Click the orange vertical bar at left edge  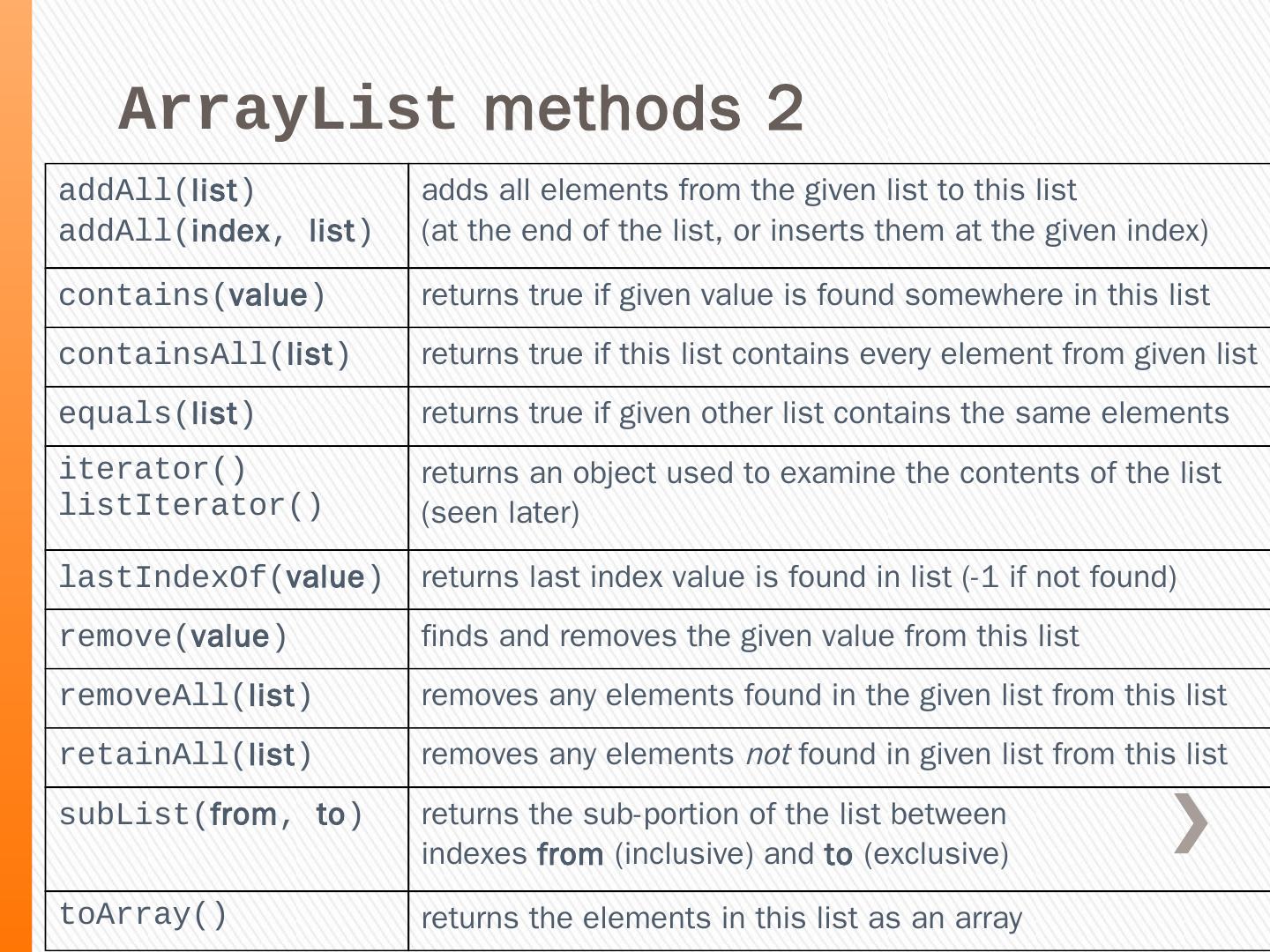(16, 476)
